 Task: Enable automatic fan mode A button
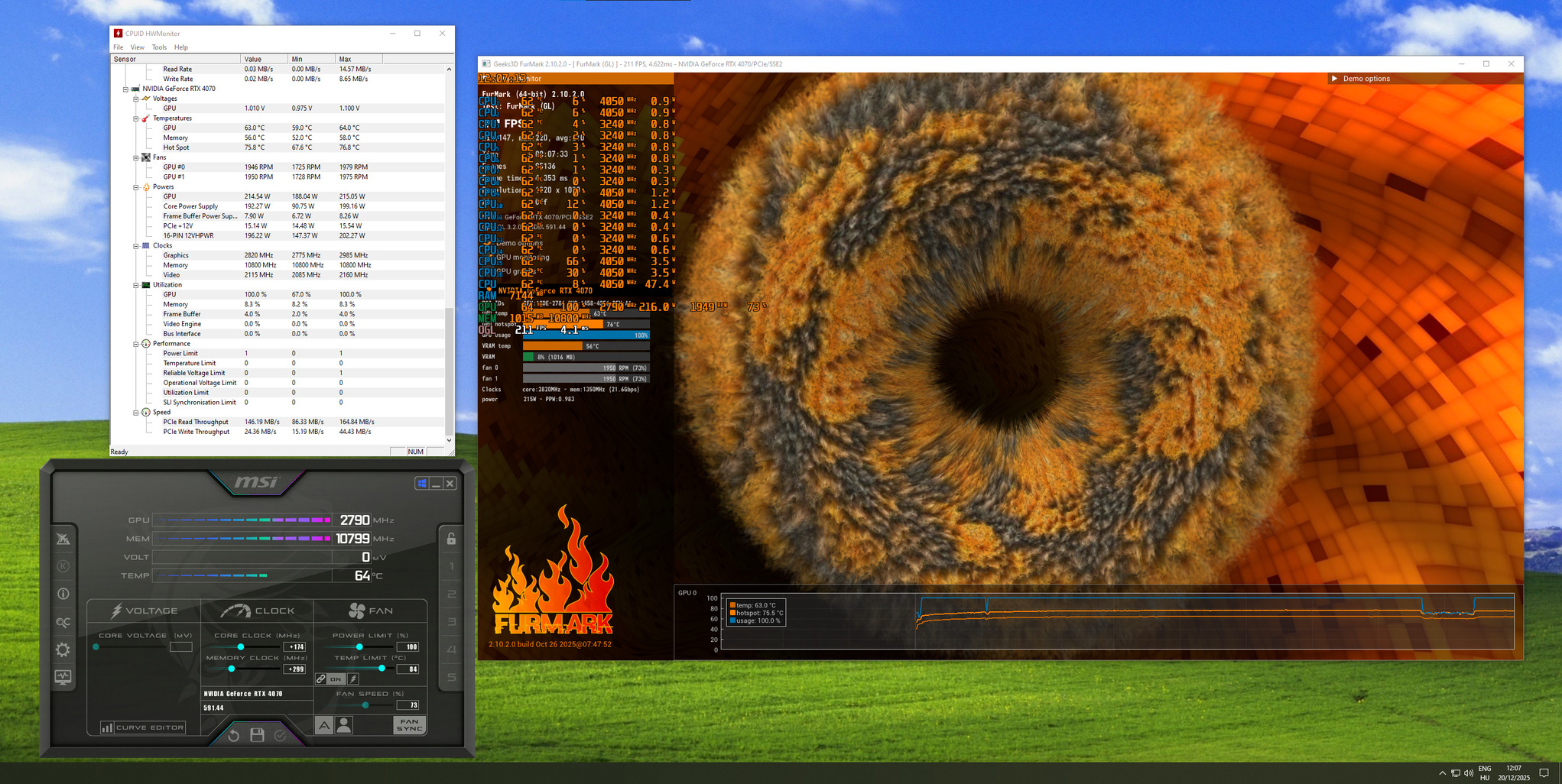[x=324, y=725]
